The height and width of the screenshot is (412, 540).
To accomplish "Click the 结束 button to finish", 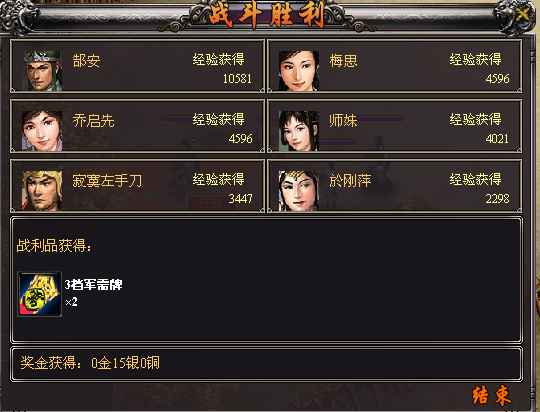I will pos(491,395).
